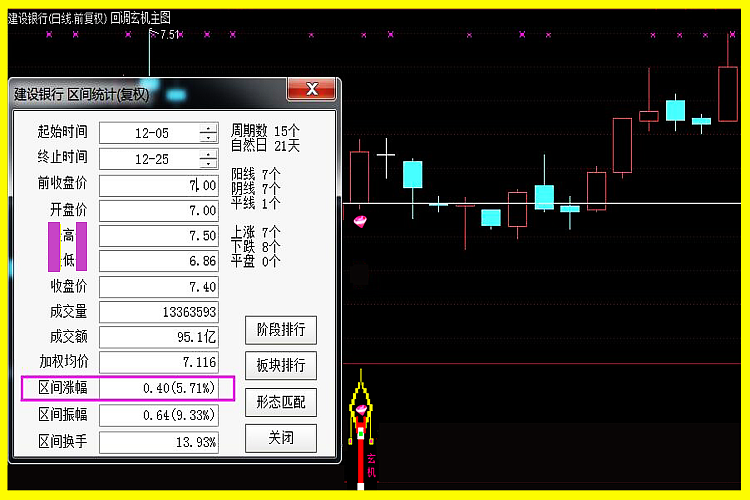This screenshot has width=750, height=500.
Task: Open 板块排行 sector ranking
Action: tap(280, 366)
